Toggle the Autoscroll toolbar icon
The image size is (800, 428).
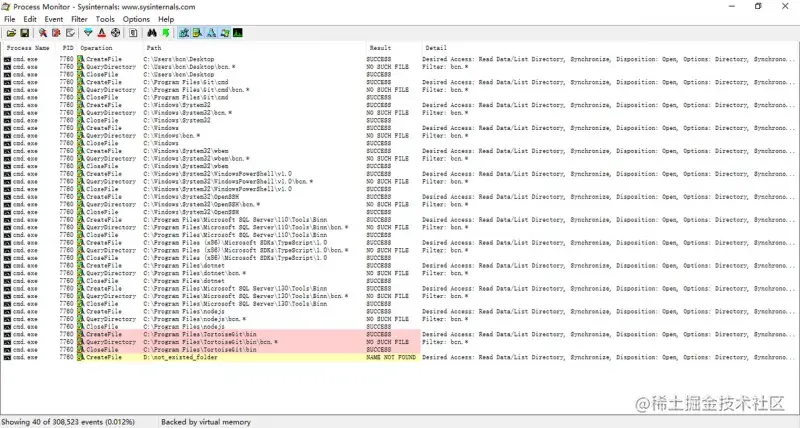[56, 33]
